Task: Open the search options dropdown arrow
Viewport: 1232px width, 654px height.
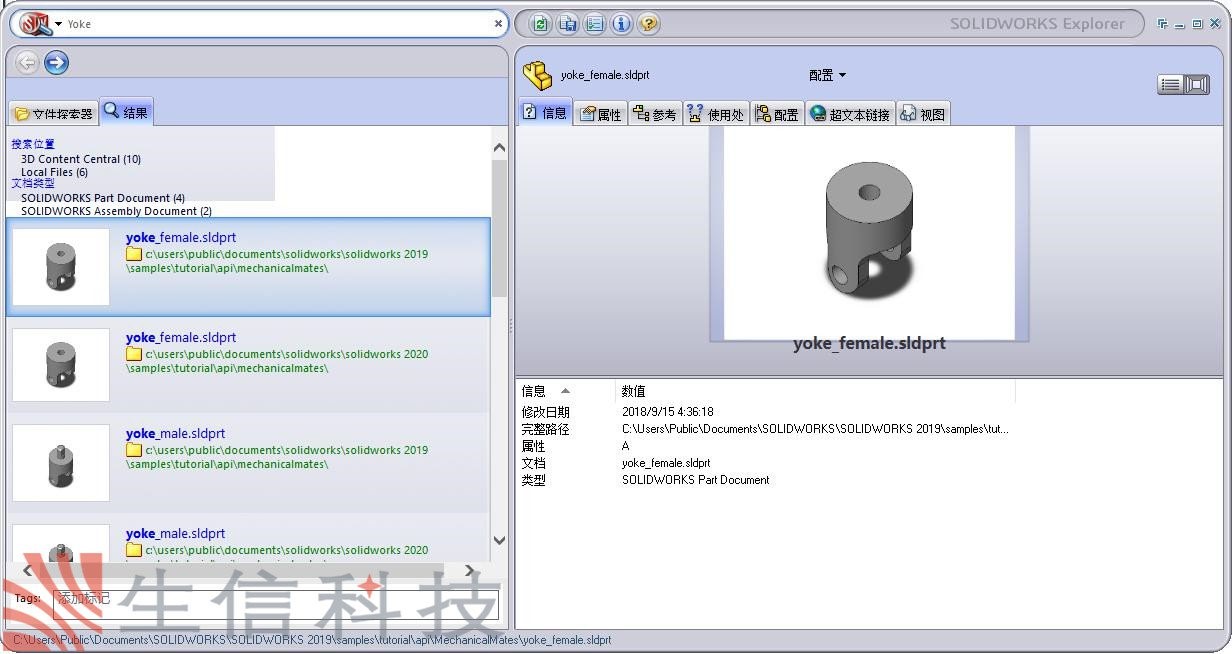Action: pos(59,24)
